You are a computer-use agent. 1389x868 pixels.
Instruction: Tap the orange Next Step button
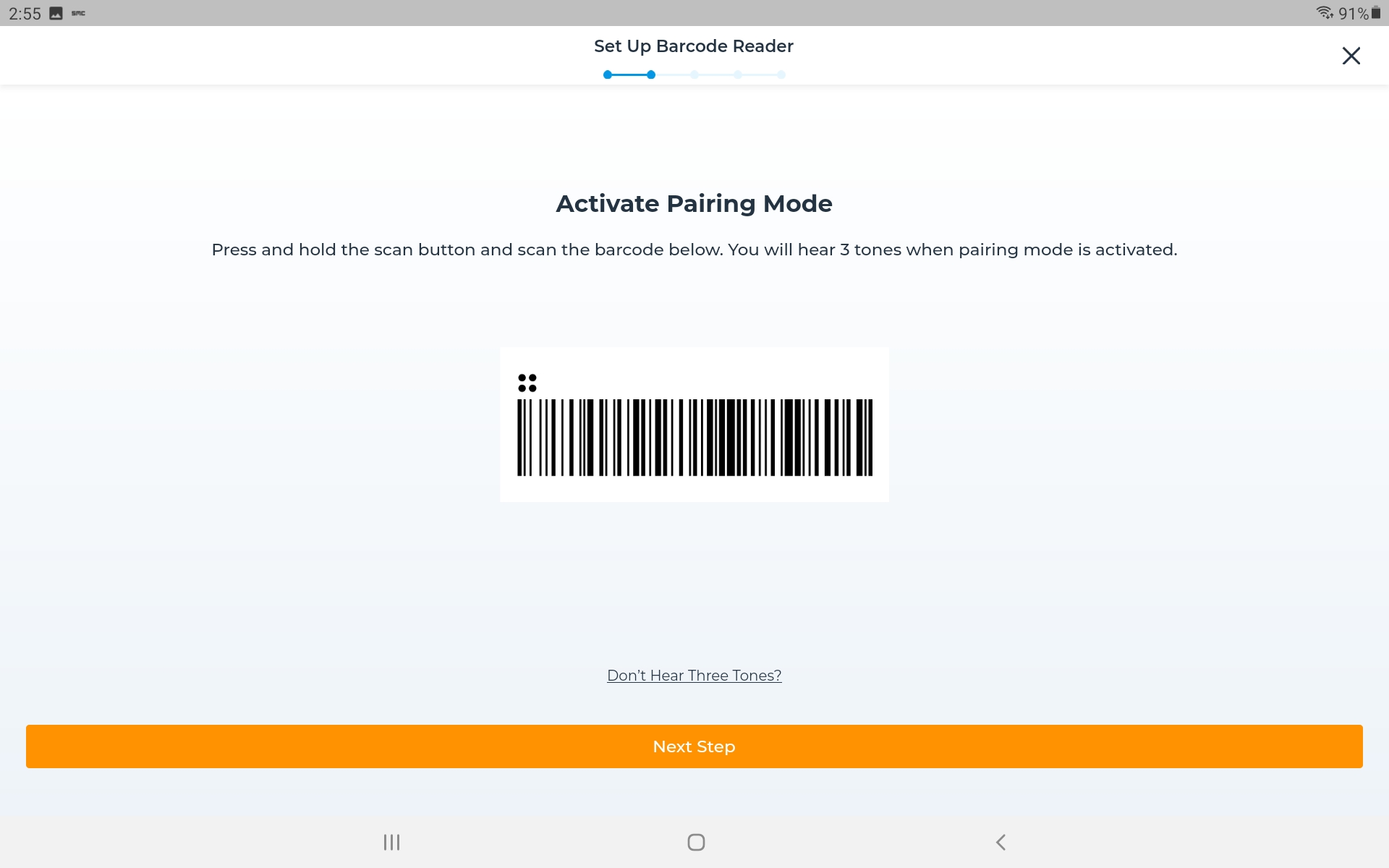tap(694, 746)
